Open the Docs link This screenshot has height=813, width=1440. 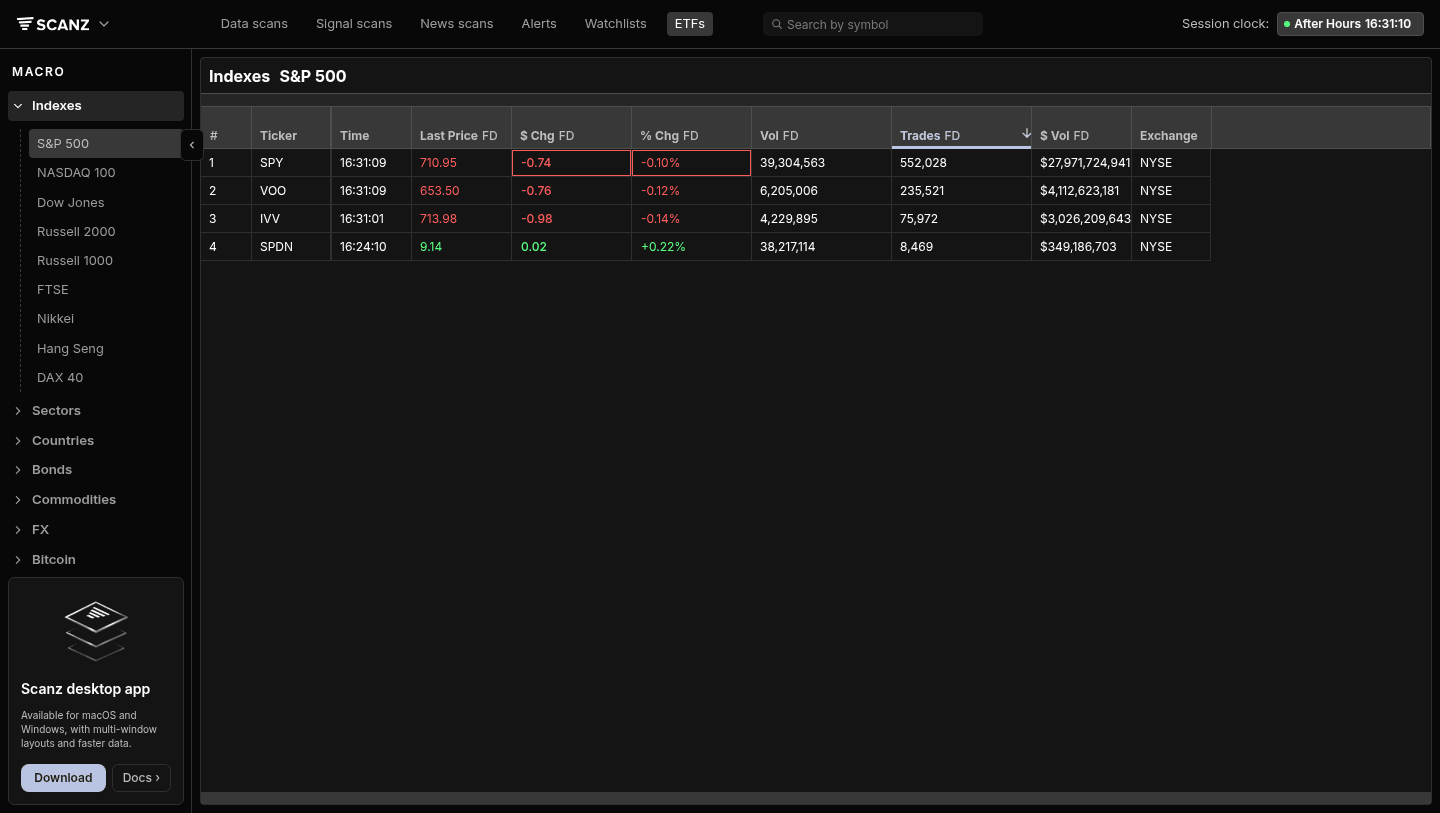pyautogui.click(x=141, y=778)
